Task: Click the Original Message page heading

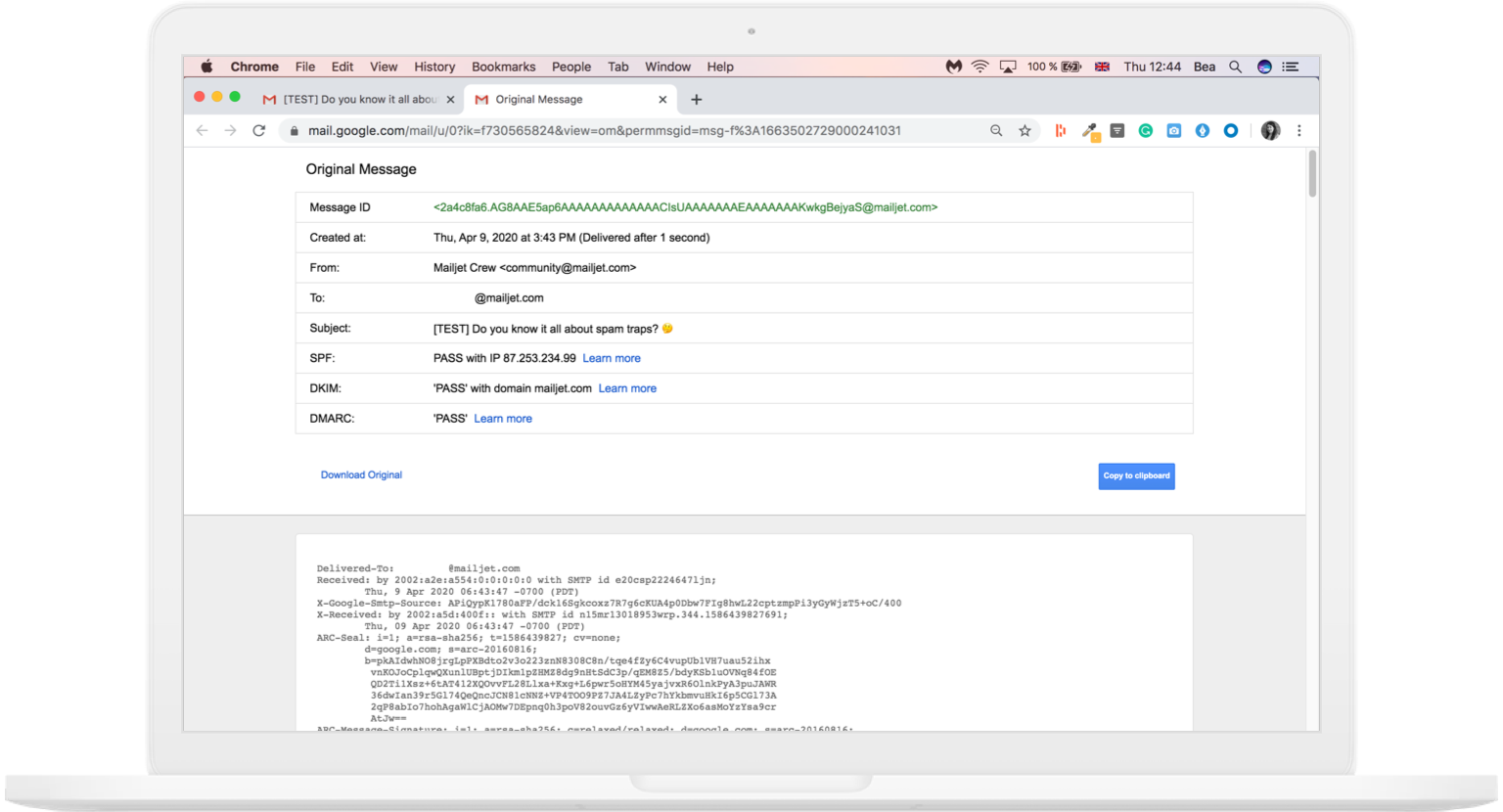Action: [361, 169]
